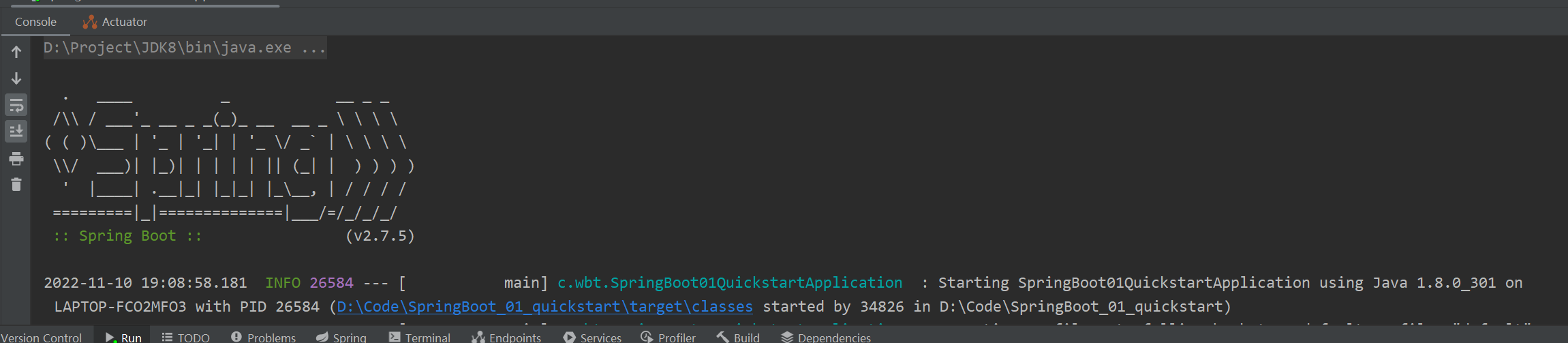Switch to the Actuator tab
The height and width of the screenshot is (343, 1568).
coord(114,22)
